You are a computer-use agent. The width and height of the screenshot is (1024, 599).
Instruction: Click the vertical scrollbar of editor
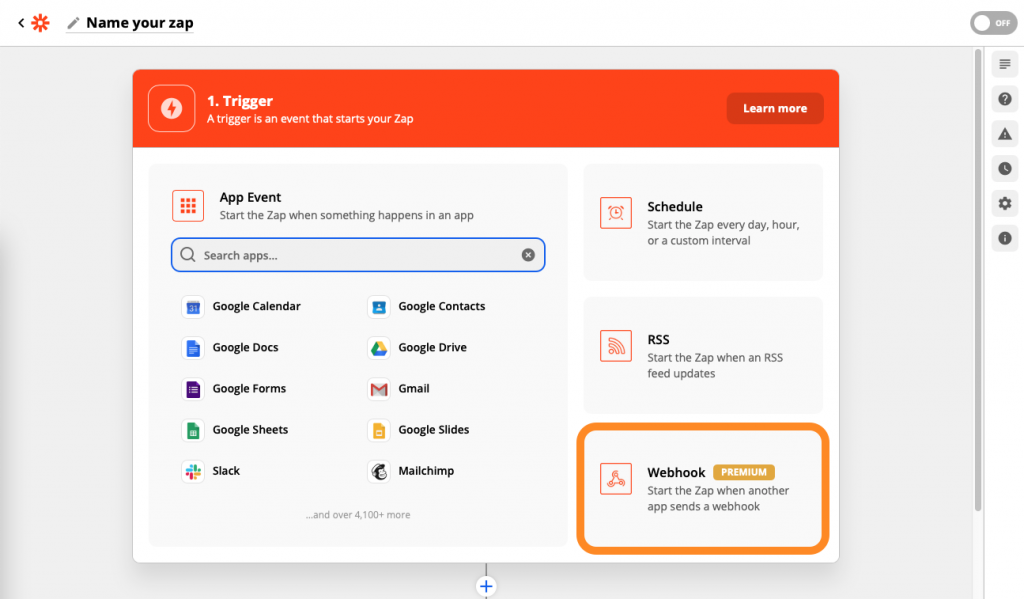[x=978, y=281]
